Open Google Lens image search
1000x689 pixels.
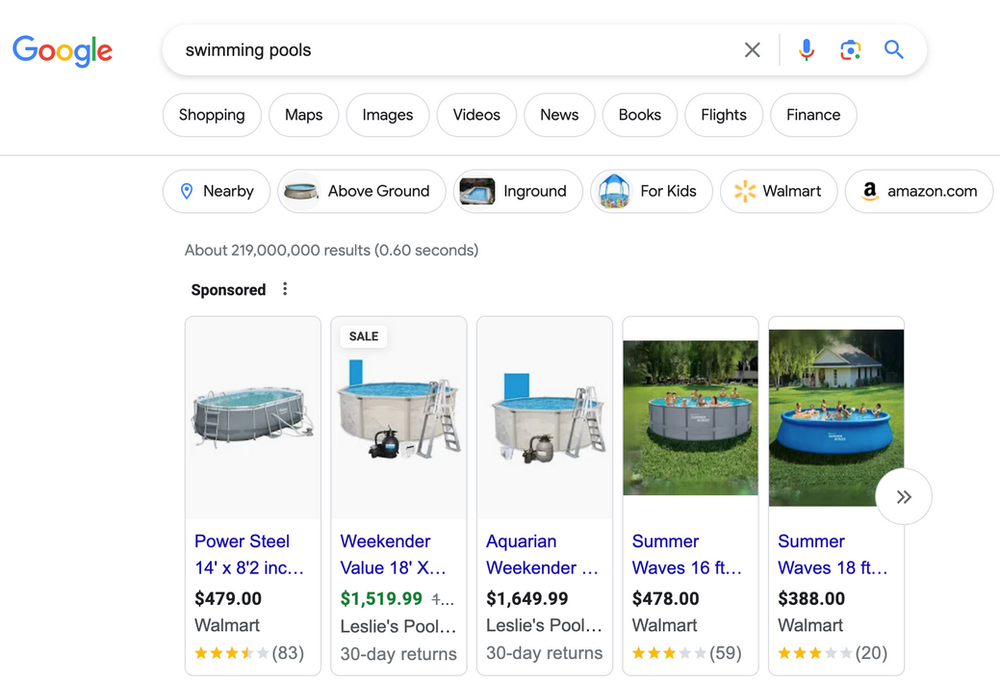[850, 50]
